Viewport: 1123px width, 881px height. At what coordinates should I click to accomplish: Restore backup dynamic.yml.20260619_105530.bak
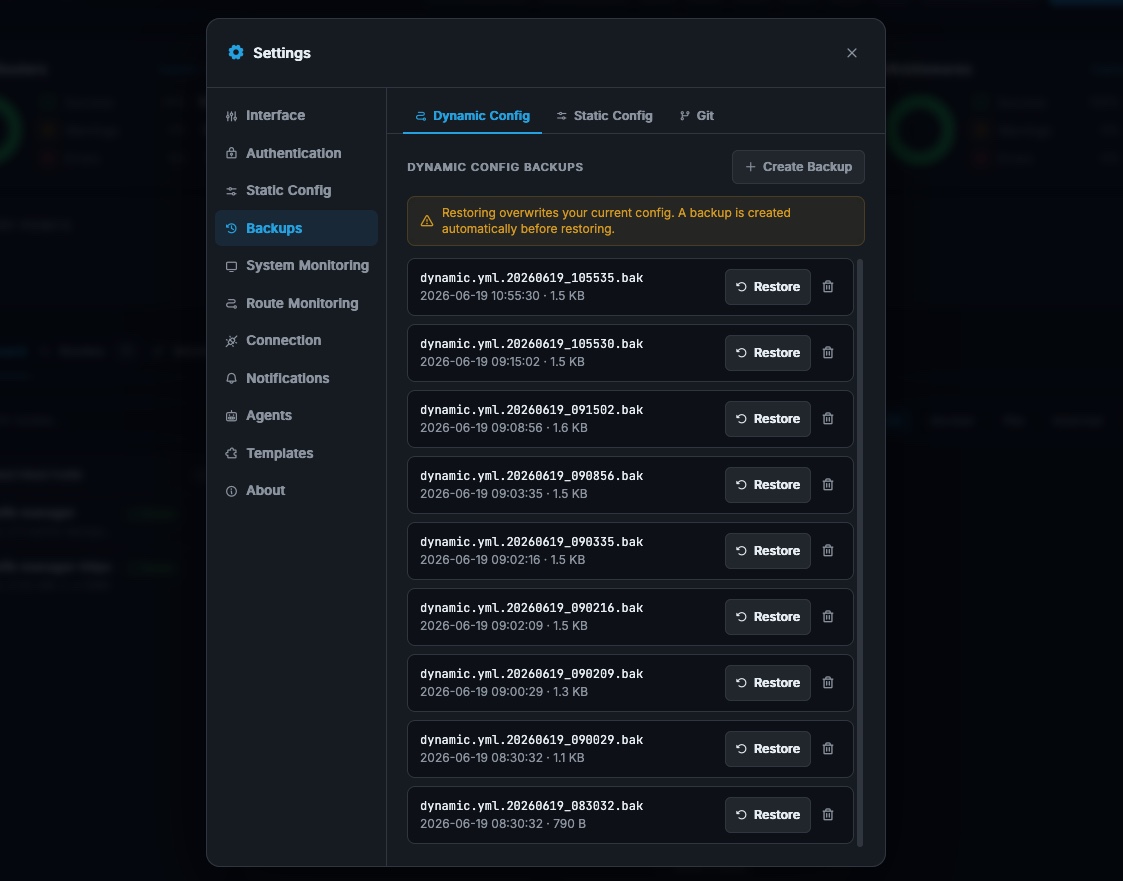pyautogui.click(x=768, y=352)
